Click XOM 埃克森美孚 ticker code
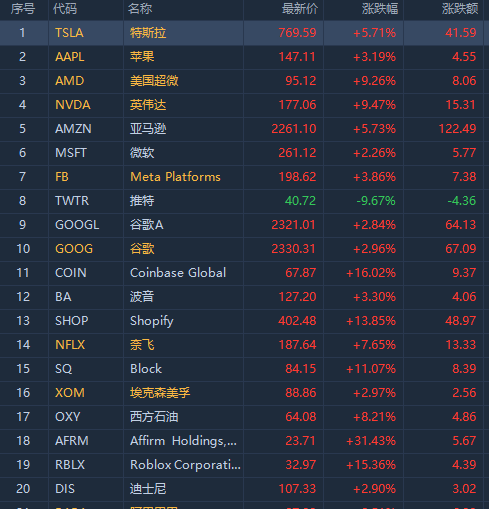Screen dimensions: 489x509 tap(70, 393)
